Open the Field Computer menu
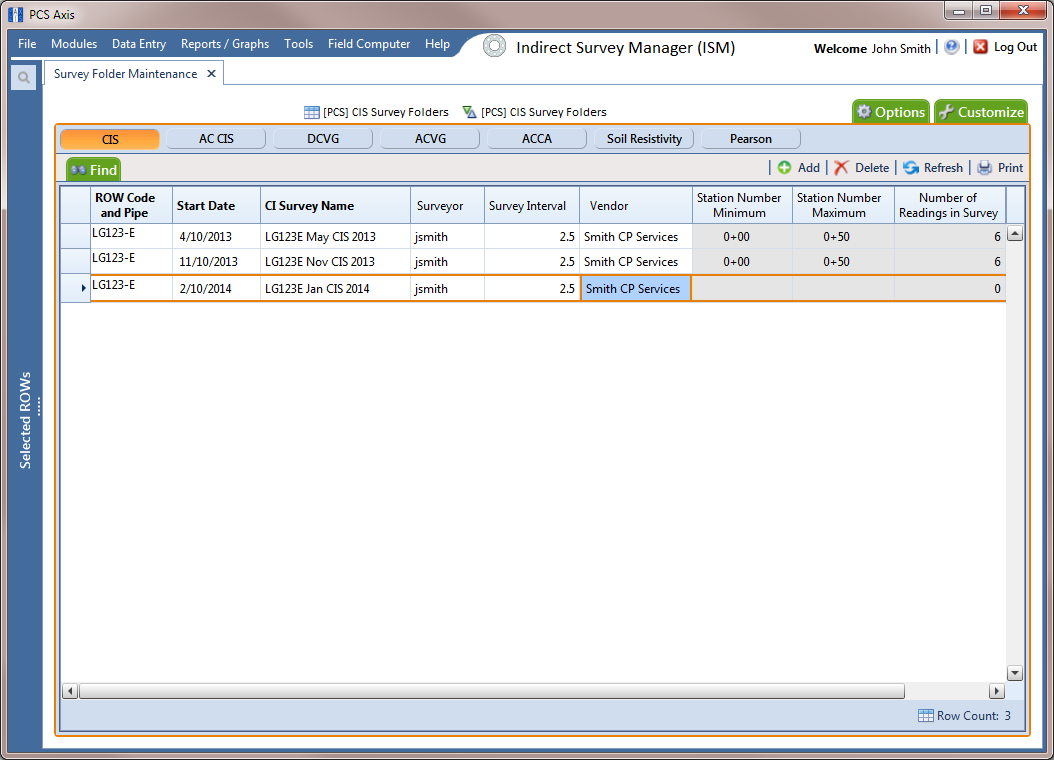The height and width of the screenshot is (760, 1054). (x=369, y=44)
